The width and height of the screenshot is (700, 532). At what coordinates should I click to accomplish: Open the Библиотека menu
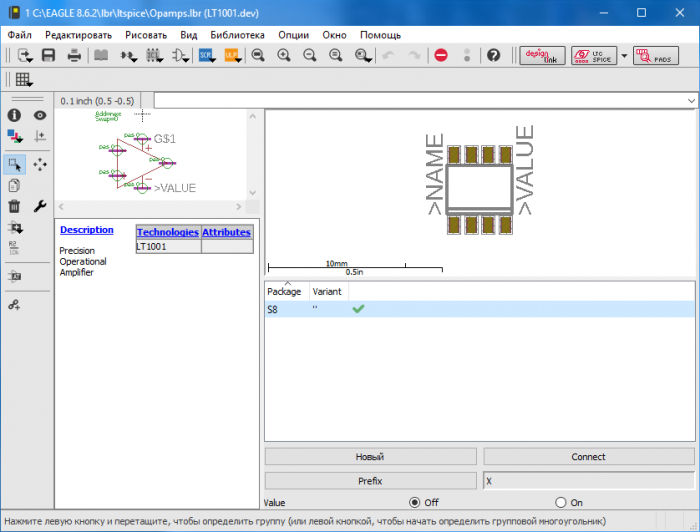pyautogui.click(x=237, y=34)
